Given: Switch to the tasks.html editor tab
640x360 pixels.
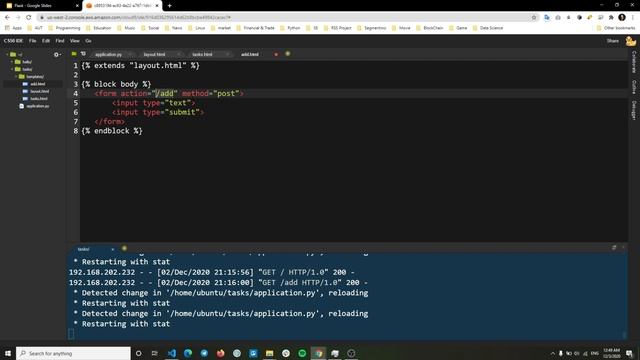Looking at the screenshot, I should tap(202, 54).
